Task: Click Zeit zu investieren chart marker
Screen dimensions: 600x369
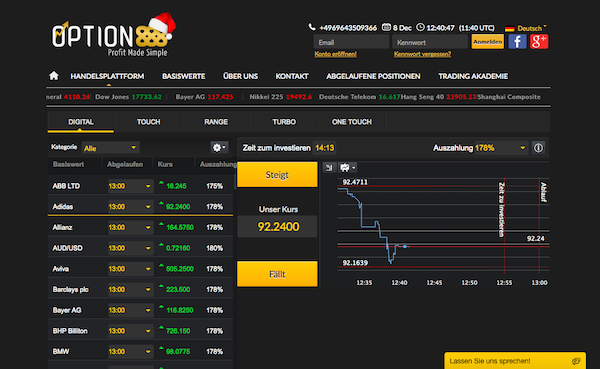Action: click(502, 209)
